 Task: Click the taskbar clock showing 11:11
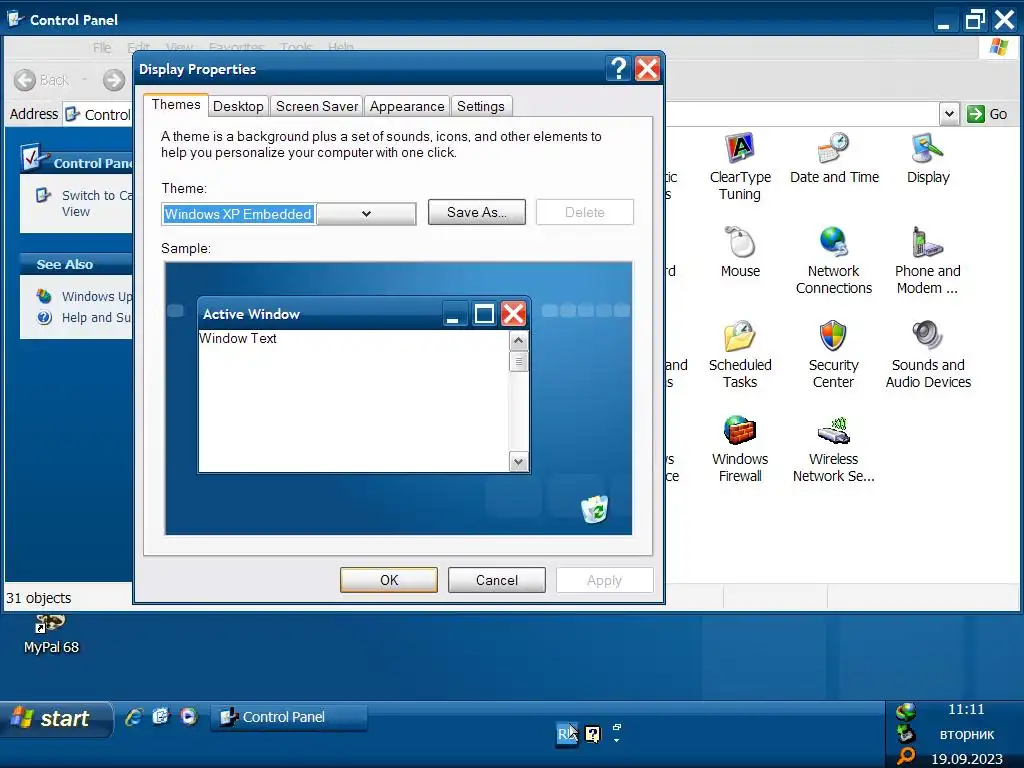[x=966, y=709]
